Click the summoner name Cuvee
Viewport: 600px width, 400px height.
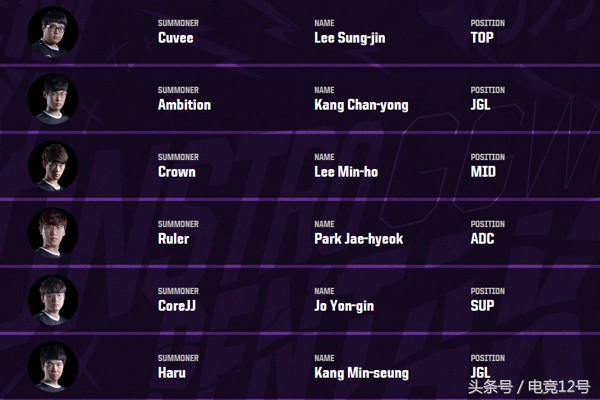pos(176,38)
